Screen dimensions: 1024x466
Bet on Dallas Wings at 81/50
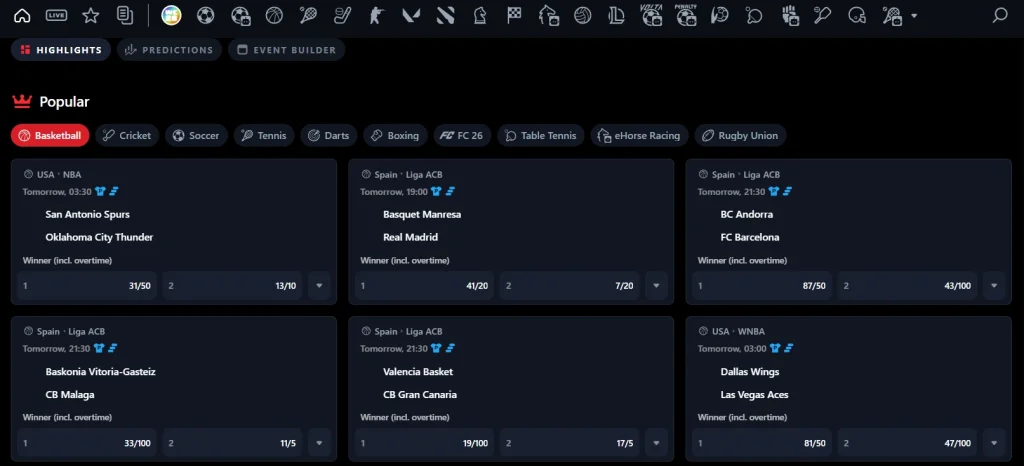pos(762,443)
